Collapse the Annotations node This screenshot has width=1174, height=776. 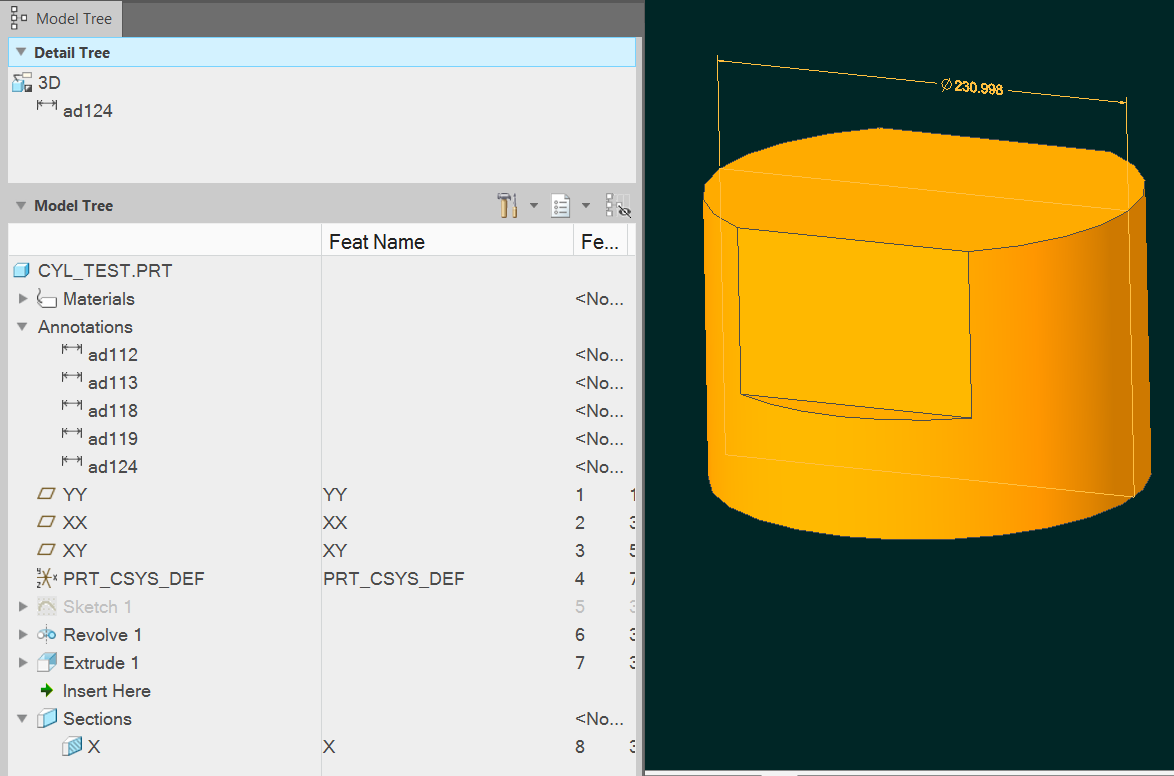point(22,327)
